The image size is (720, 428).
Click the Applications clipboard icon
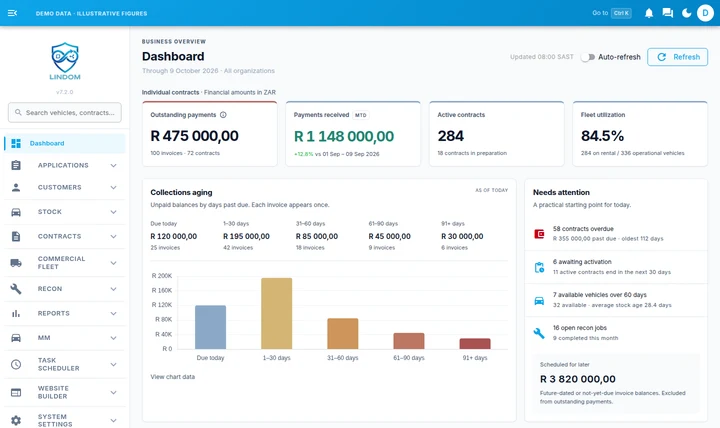pos(16,165)
